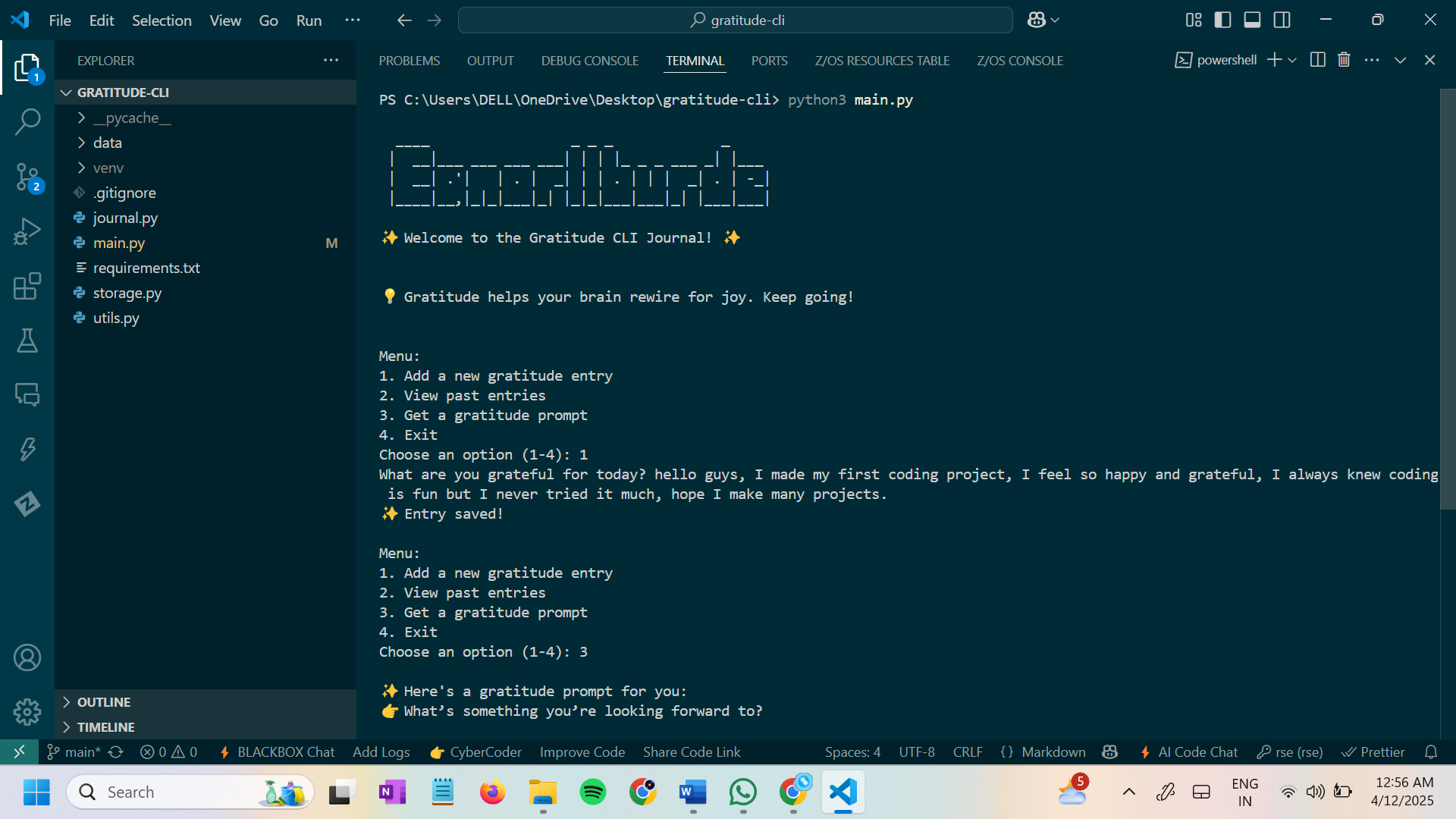1456x819 pixels.
Task: Open Manage gear at sidebar bottom
Action: point(27,711)
